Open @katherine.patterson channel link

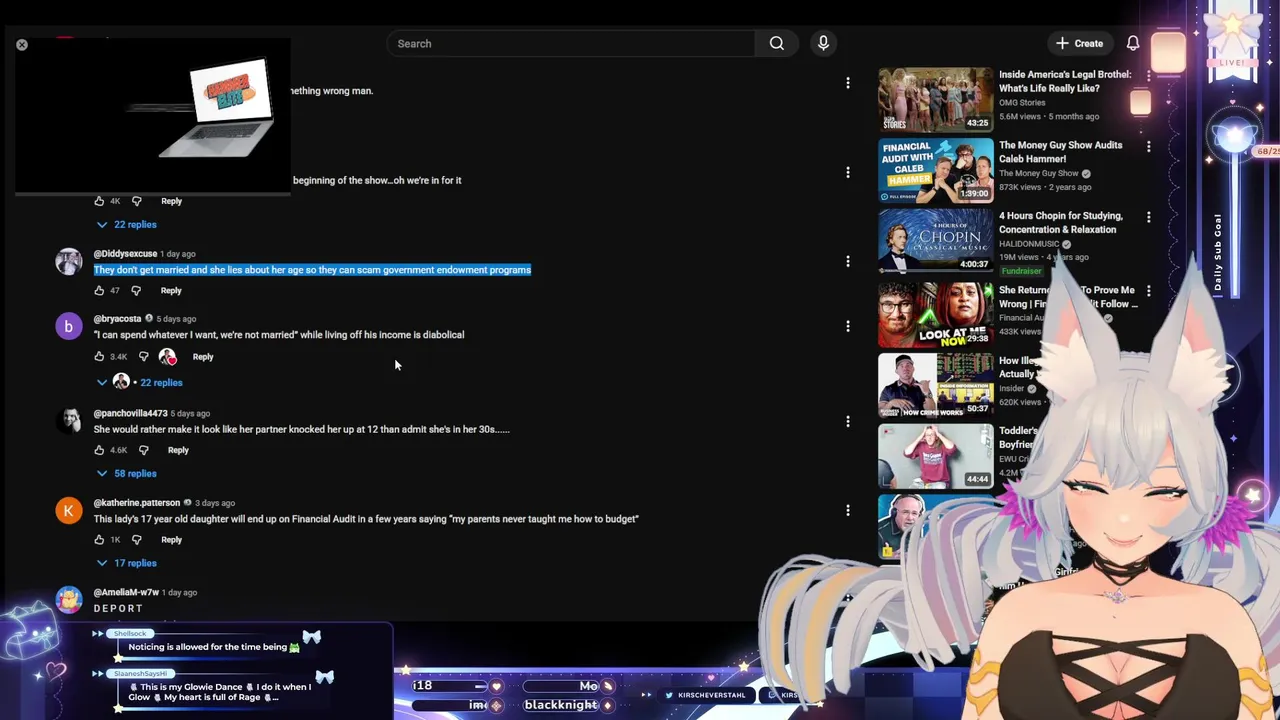137,503
